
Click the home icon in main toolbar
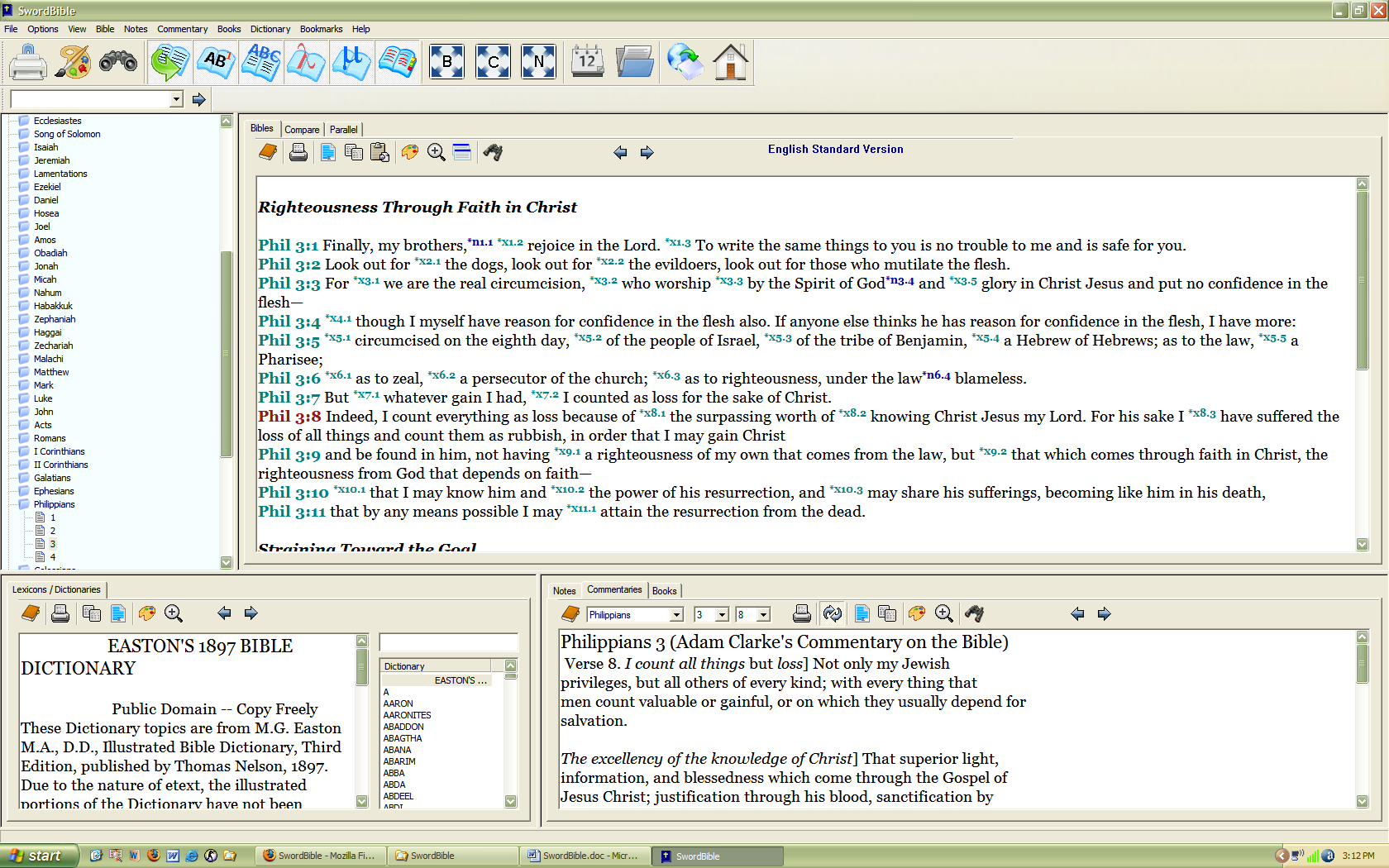730,63
